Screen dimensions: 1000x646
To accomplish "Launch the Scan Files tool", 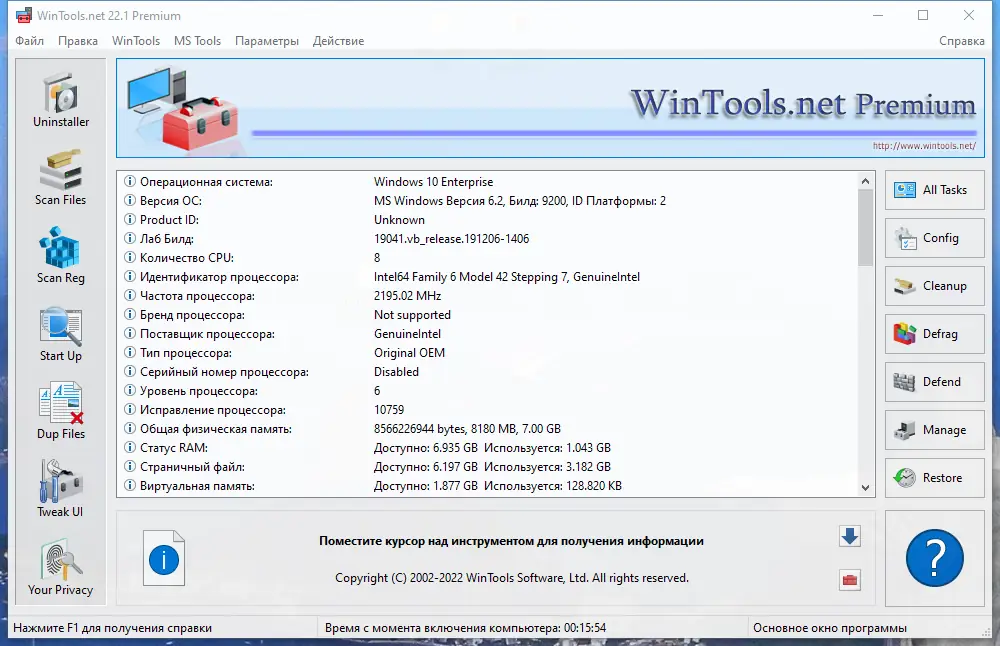I will 61,179.
